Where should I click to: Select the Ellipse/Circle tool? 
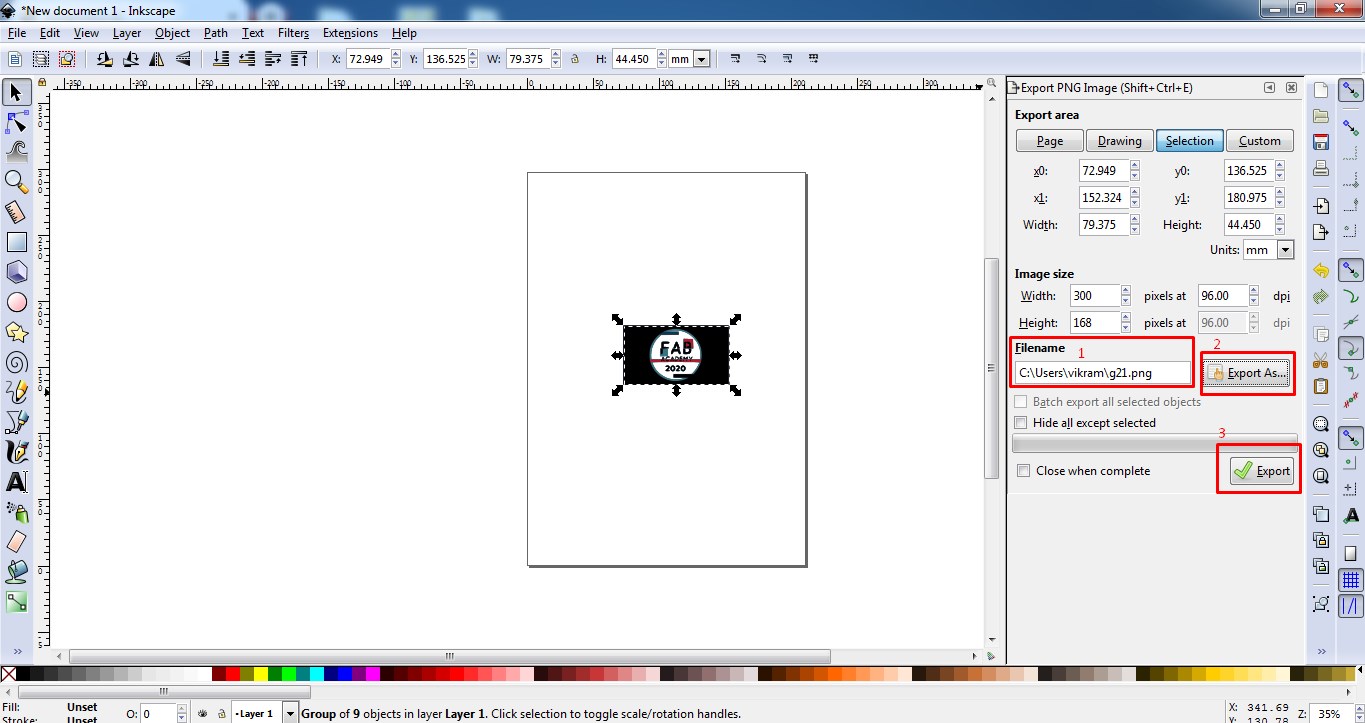[16, 302]
